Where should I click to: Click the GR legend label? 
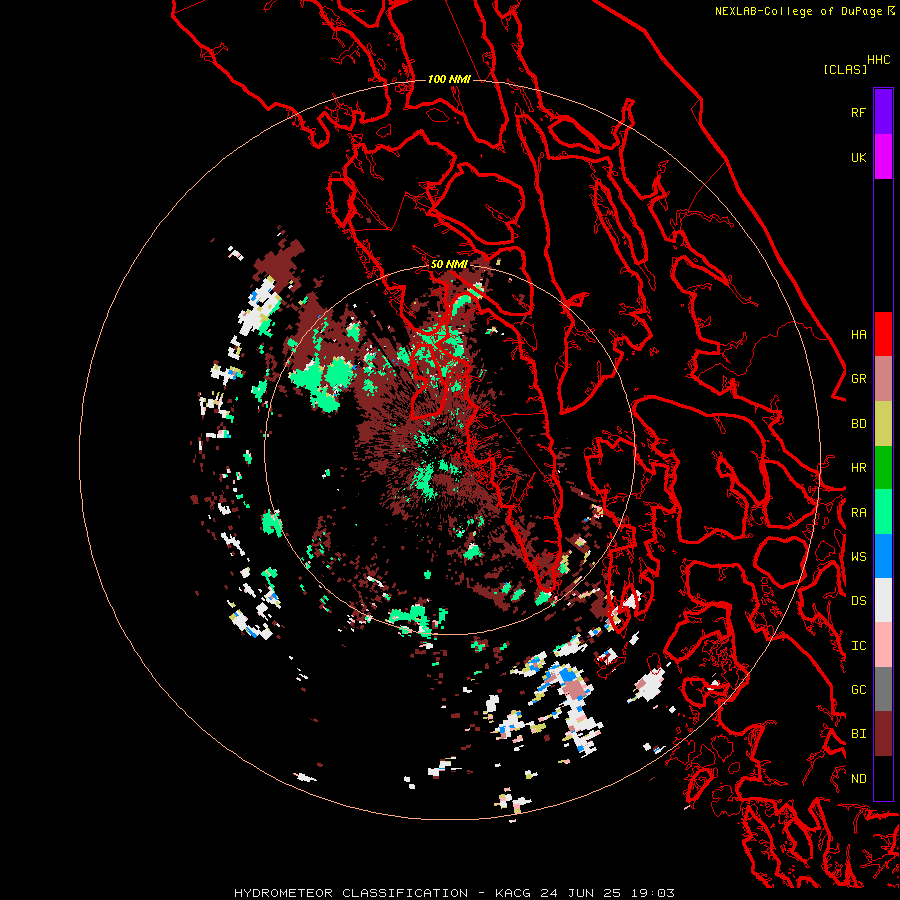tap(858, 379)
